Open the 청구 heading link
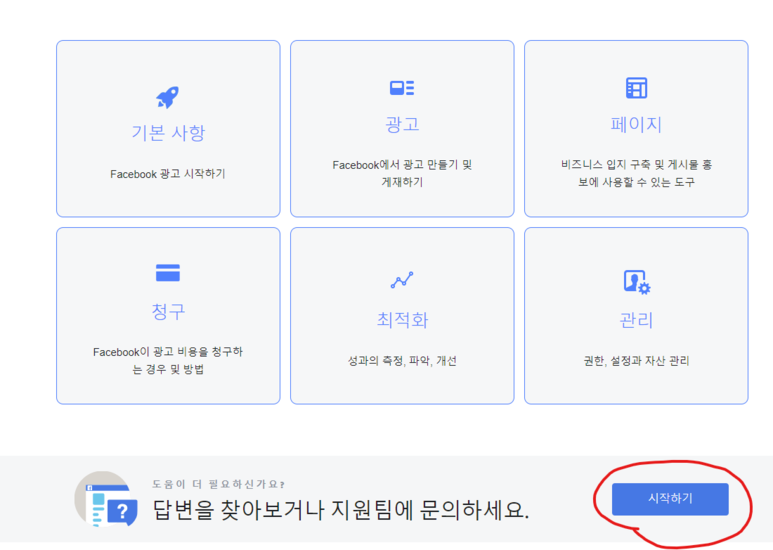The width and height of the screenshot is (773, 550). pos(168,311)
